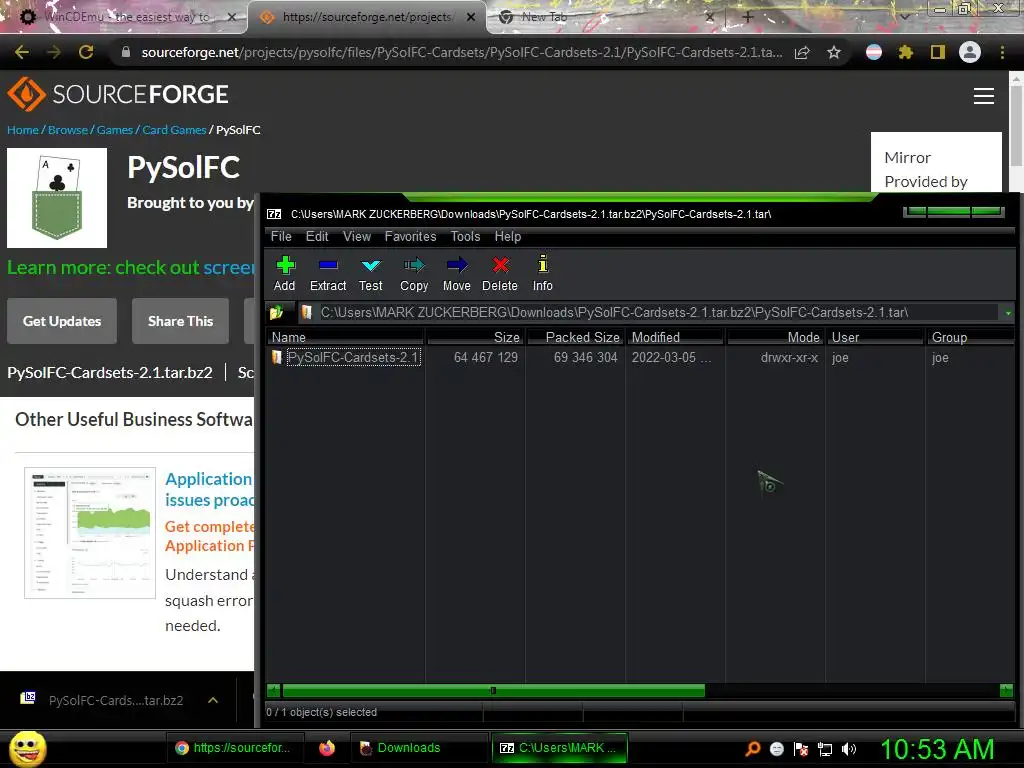The width and height of the screenshot is (1024, 768).
Task: Open archive Info from toolbar
Action: pyautogui.click(x=542, y=274)
